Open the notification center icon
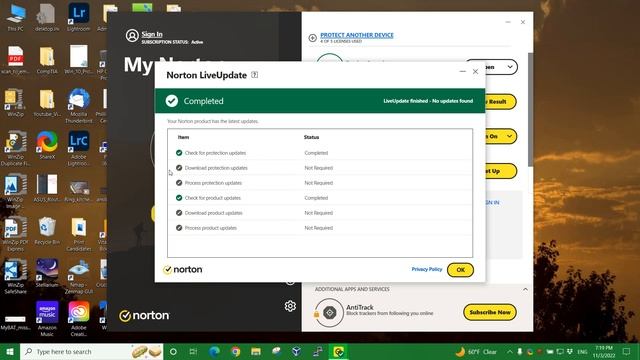The height and width of the screenshot is (360, 640). (x=627, y=351)
